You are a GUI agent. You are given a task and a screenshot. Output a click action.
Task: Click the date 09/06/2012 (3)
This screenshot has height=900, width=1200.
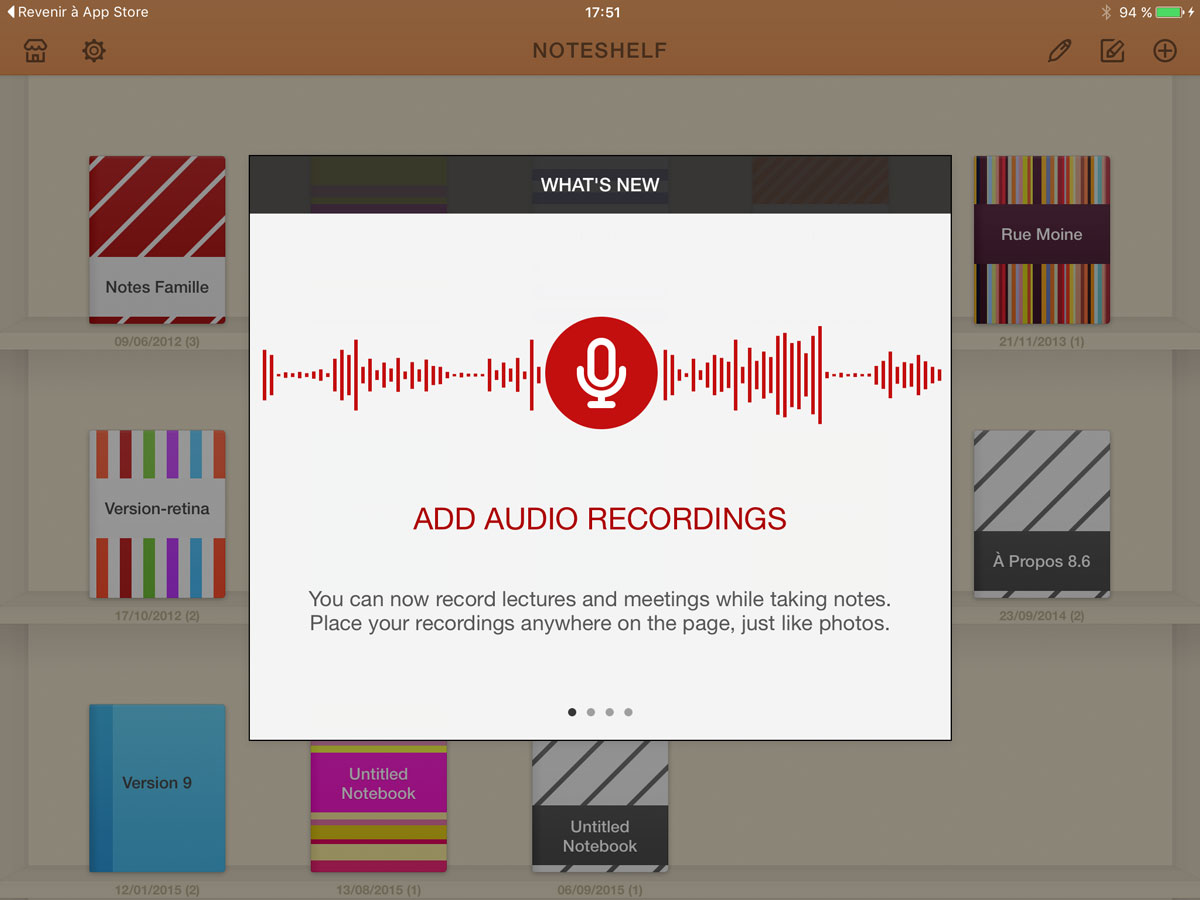pyautogui.click(x=157, y=342)
